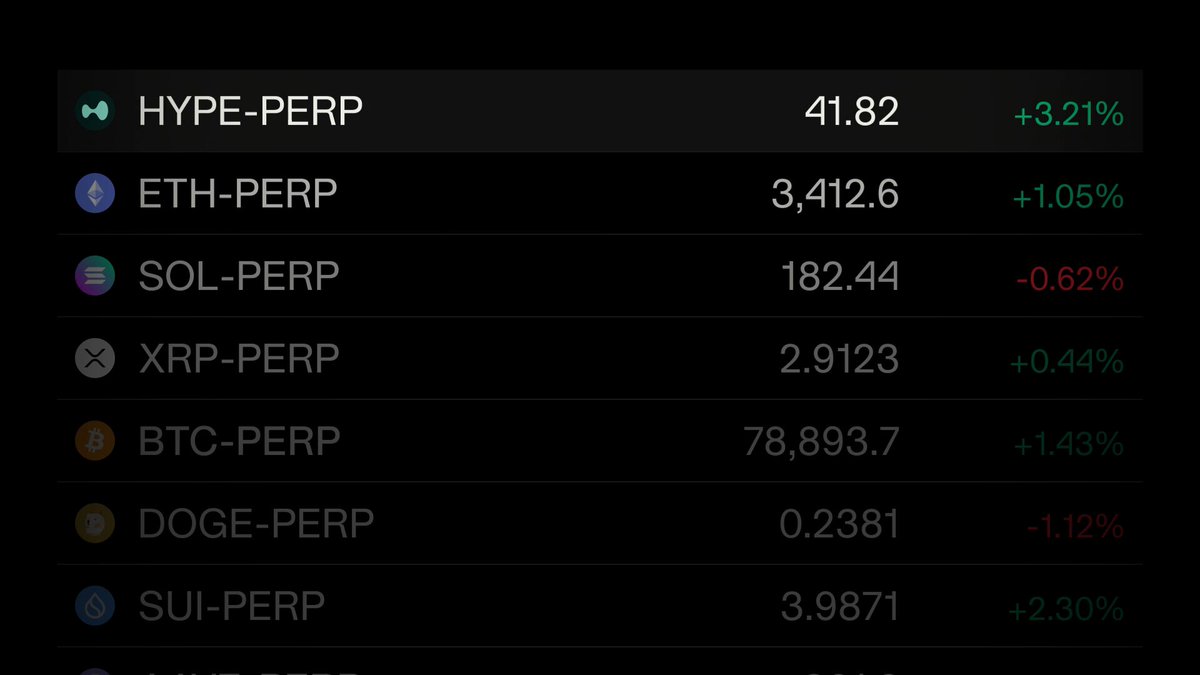The width and height of the screenshot is (1200, 675).
Task: Click the Solana logo icon
Action: [x=96, y=275]
